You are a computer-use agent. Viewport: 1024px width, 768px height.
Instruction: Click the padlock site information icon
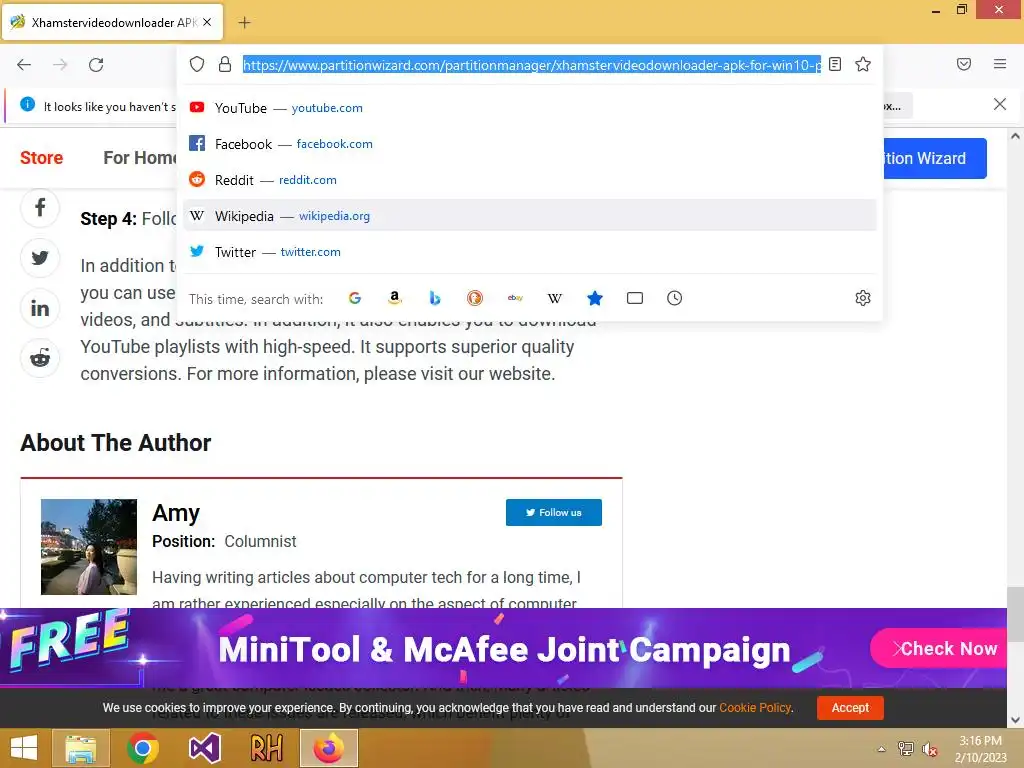pyautogui.click(x=225, y=64)
